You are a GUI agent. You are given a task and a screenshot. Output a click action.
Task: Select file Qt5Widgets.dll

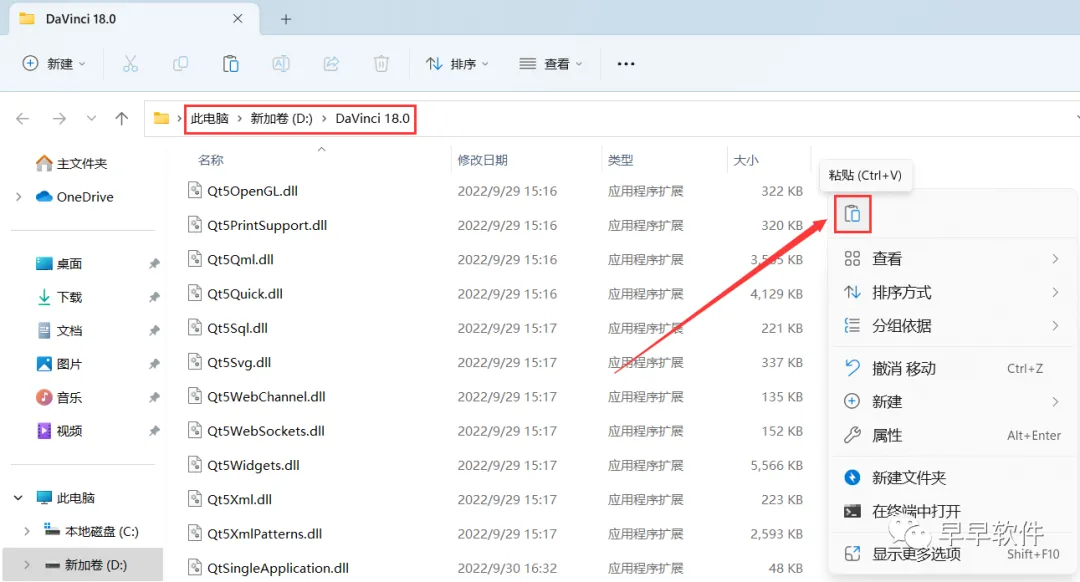click(x=253, y=466)
